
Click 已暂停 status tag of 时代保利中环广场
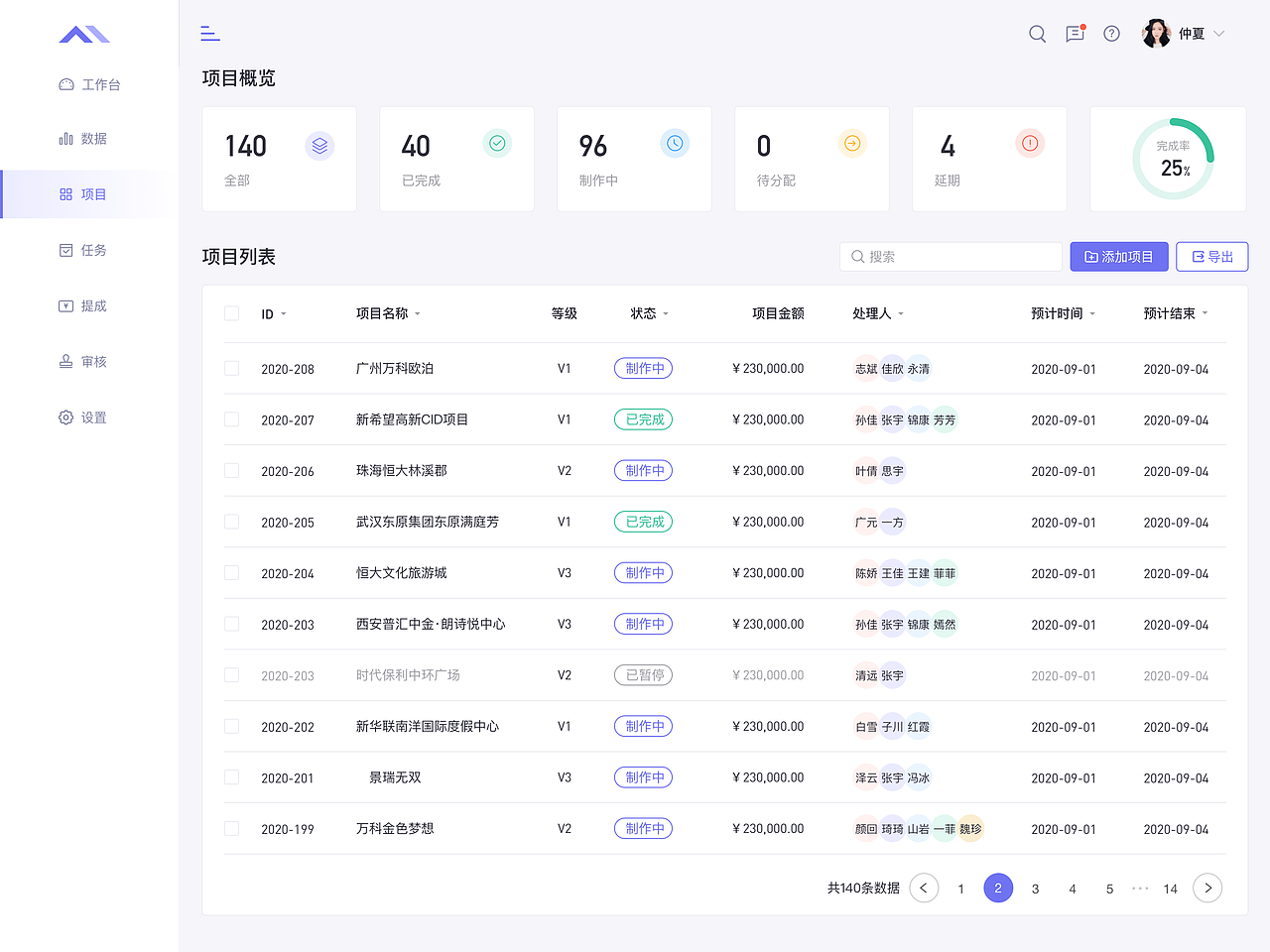(644, 675)
